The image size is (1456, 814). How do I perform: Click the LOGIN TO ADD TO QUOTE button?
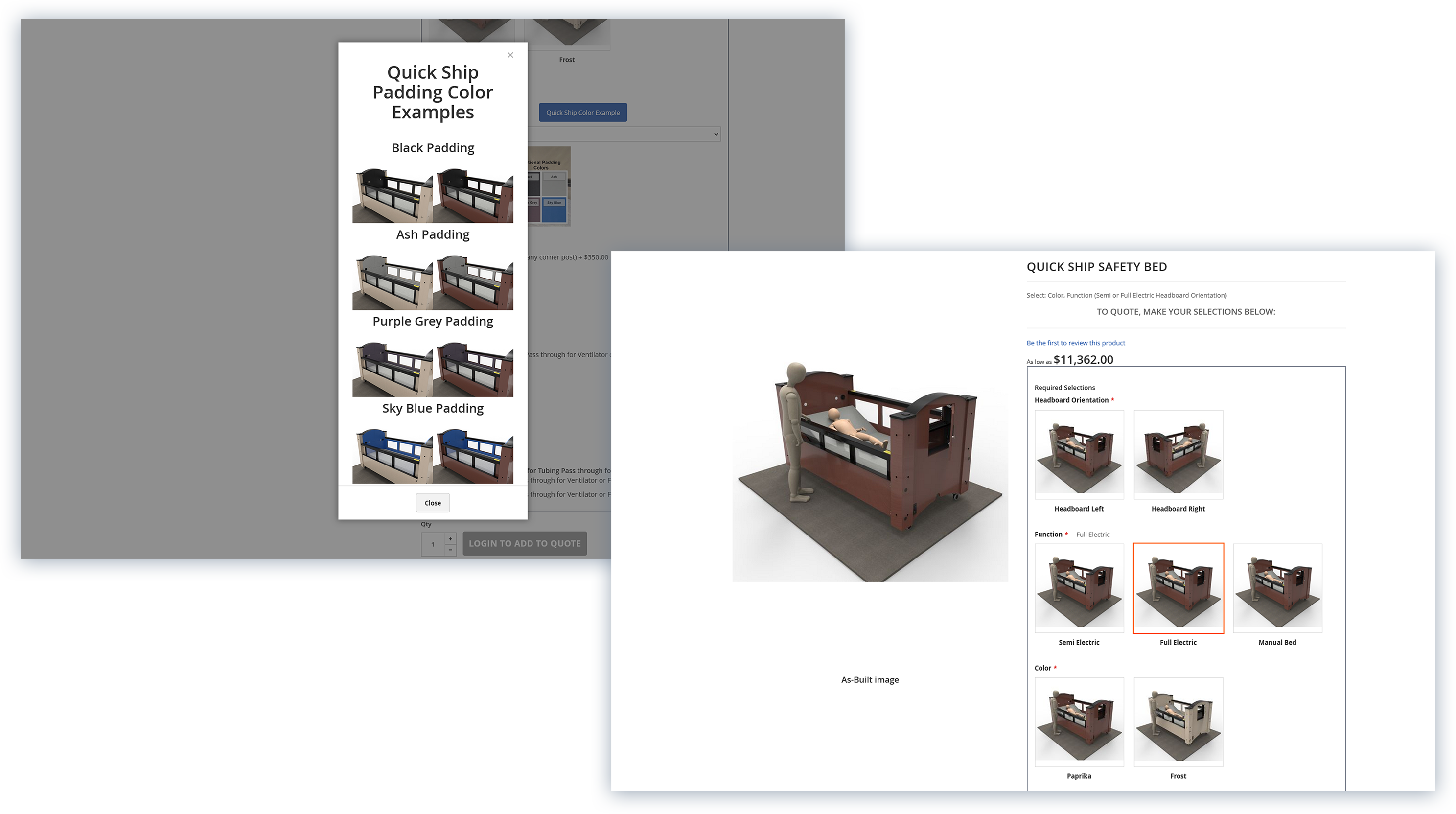(525, 543)
